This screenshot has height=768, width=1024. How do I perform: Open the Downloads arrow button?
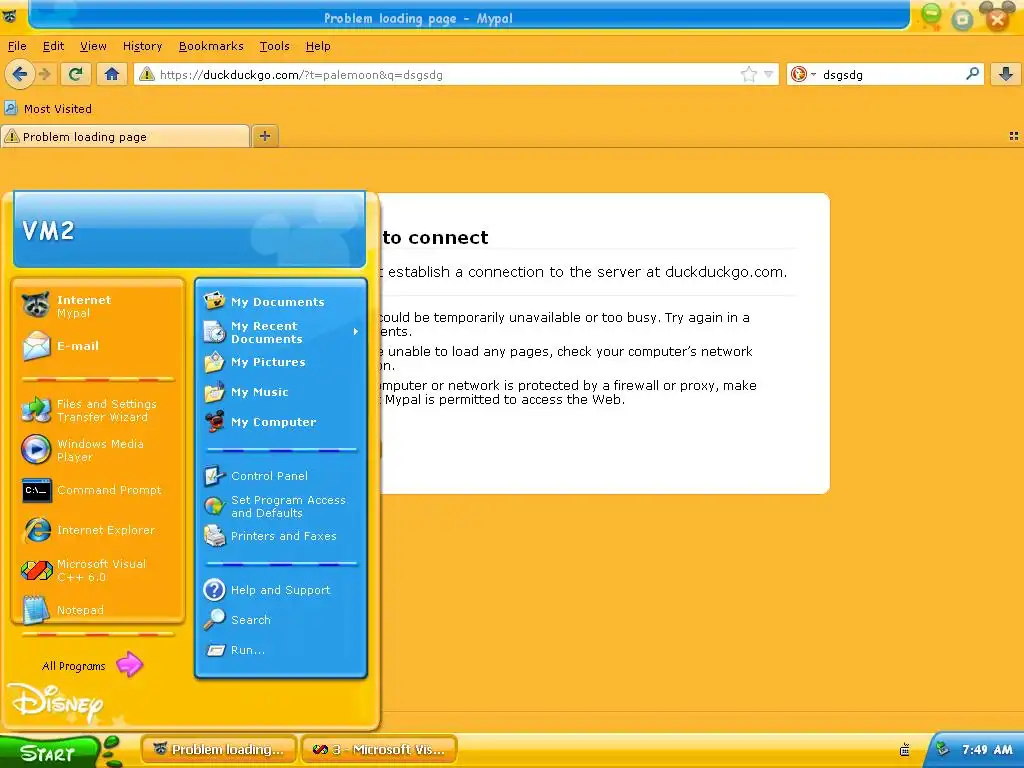tap(1006, 74)
